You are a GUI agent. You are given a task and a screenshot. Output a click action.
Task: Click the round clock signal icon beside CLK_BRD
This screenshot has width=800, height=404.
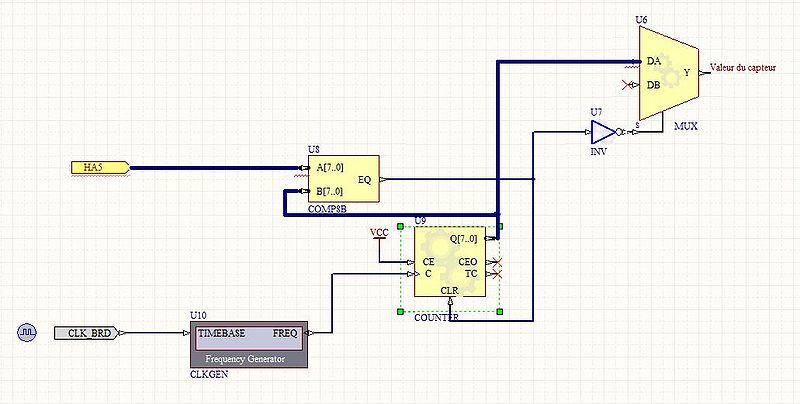[27, 332]
